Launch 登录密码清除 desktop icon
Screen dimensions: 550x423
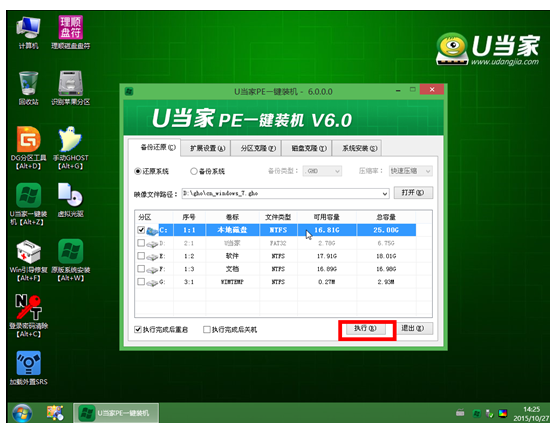click(x=28, y=316)
